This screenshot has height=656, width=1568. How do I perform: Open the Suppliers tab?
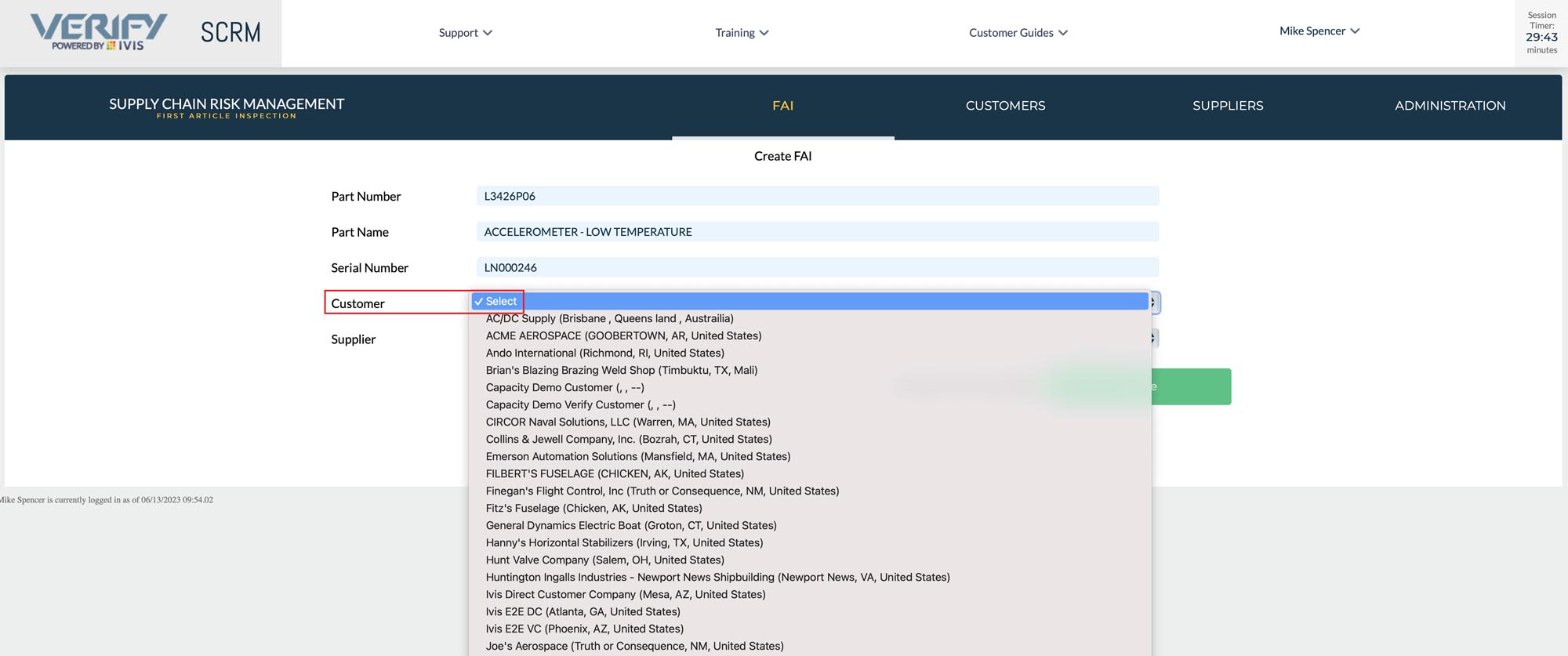tap(1228, 106)
